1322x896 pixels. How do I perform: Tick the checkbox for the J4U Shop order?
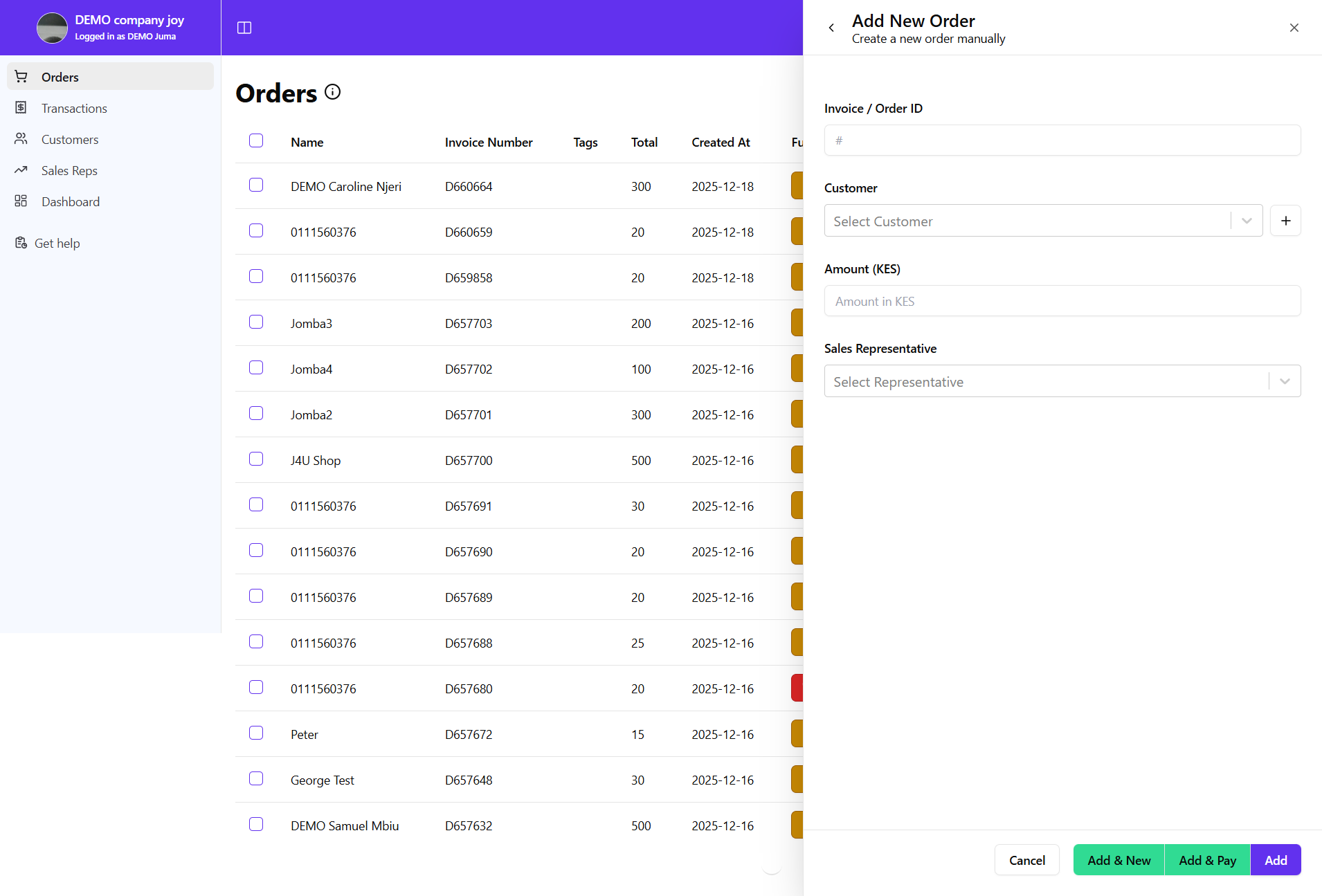coord(255,459)
